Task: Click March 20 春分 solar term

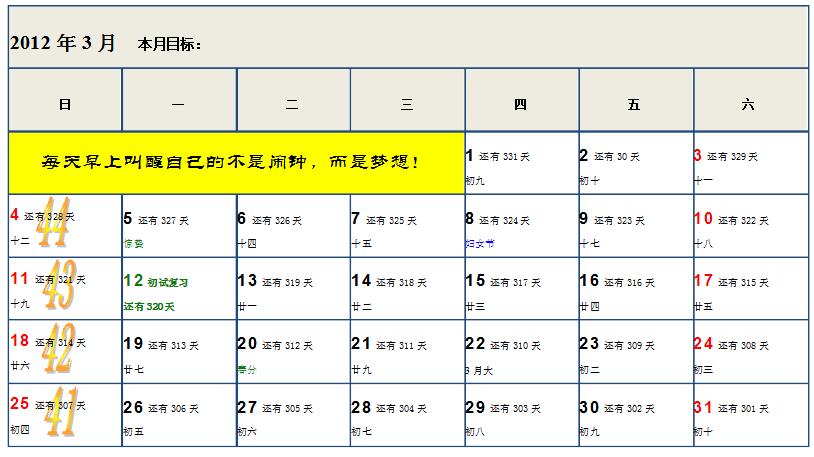Action: pyautogui.click(x=247, y=369)
